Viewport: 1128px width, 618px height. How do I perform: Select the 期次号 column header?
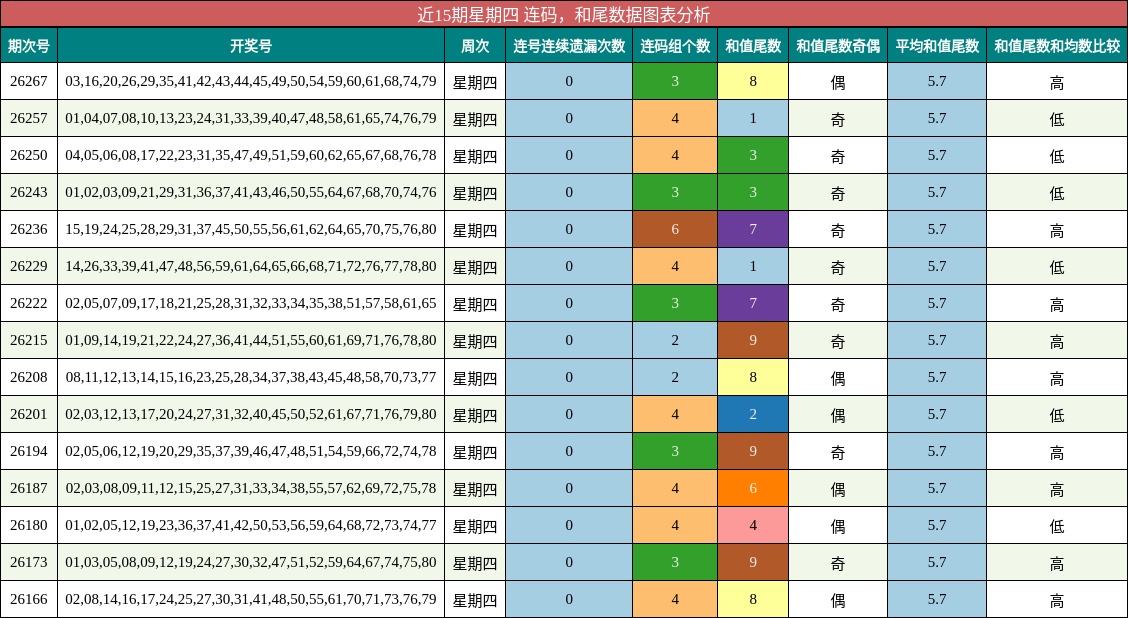tap(29, 46)
